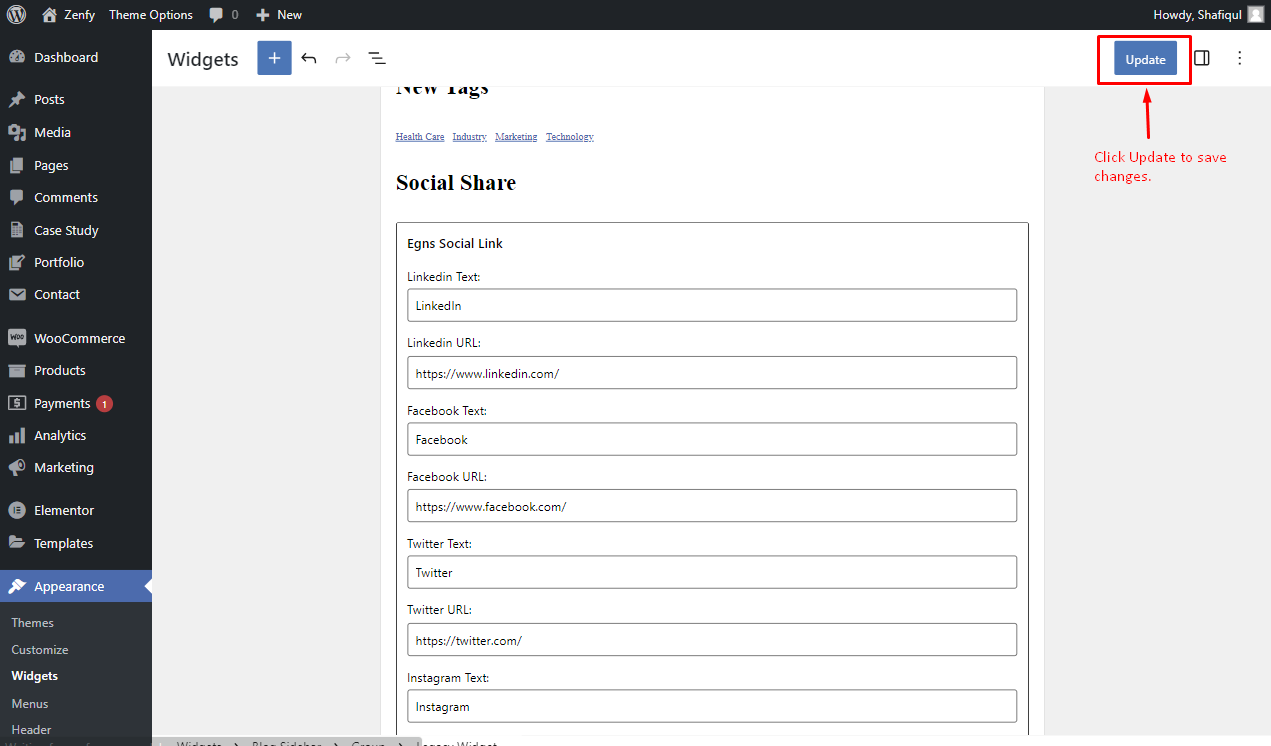Viewport: 1271px width, 746px height.
Task: Open the Themes submenu item
Action: pyautogui.click(x=33, y=622)
